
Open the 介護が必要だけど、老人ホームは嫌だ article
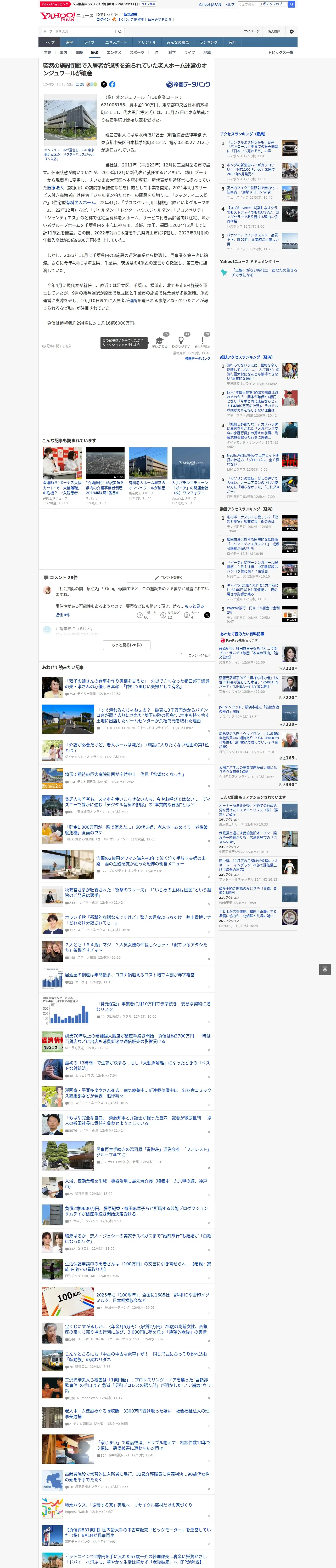pos(137,747)
